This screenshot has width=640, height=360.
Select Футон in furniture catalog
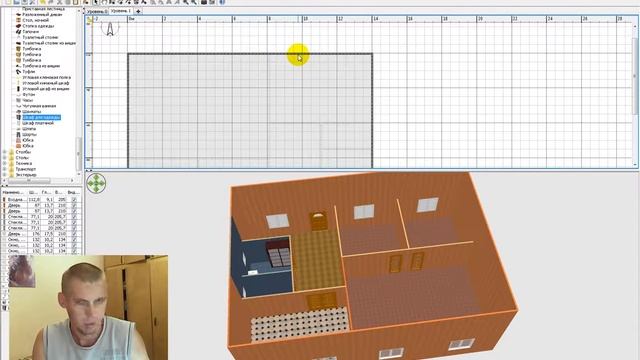click(29, 94)
